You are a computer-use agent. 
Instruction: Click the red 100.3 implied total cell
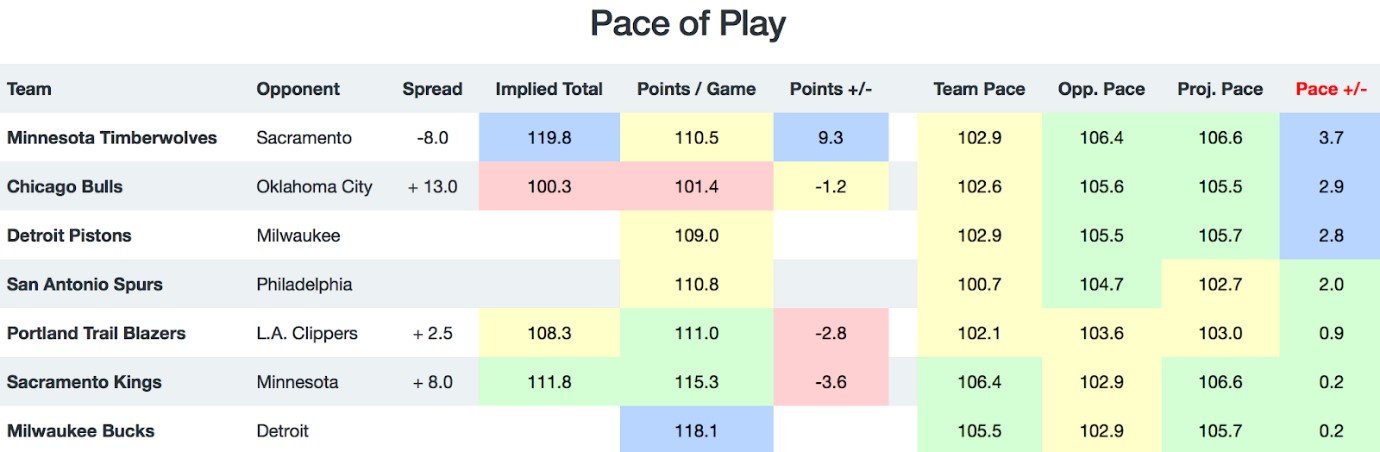pyautogui.click(x=549, y=187)
